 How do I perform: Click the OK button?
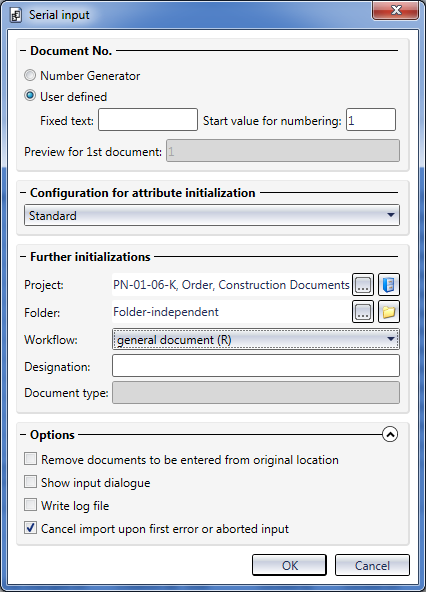coord(289,565)
